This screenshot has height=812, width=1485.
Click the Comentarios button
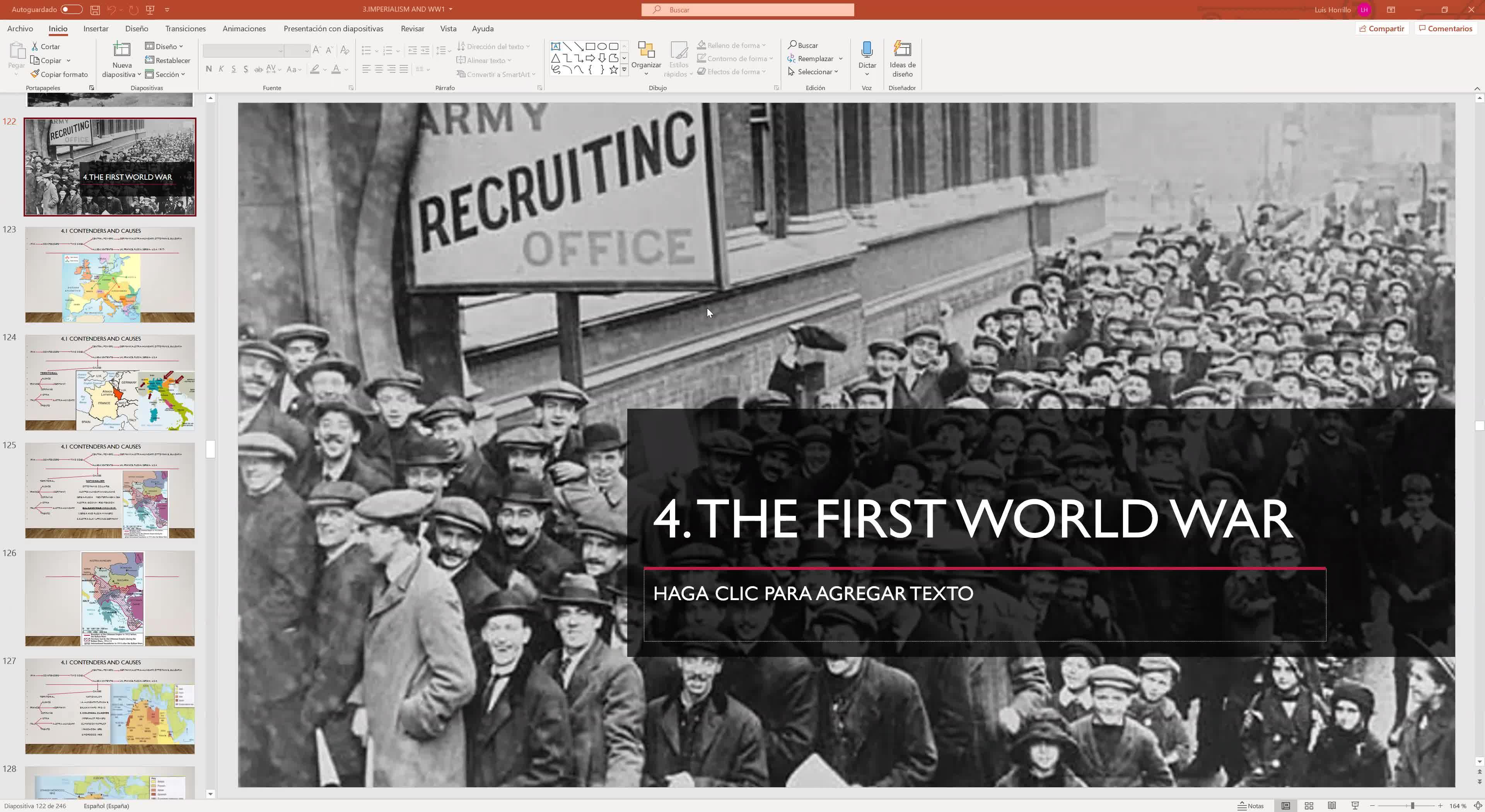(x=1445, y=29)
